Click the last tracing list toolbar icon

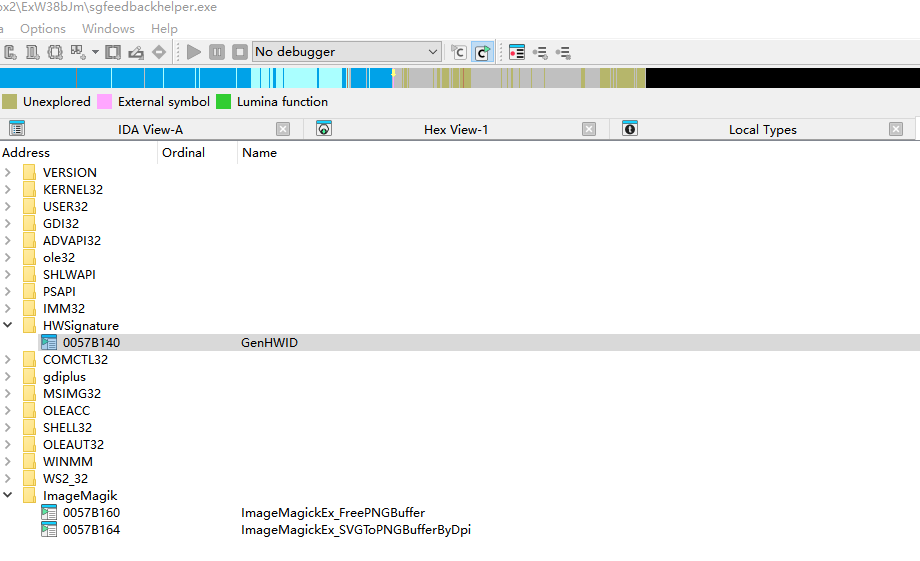click(563, 52)
